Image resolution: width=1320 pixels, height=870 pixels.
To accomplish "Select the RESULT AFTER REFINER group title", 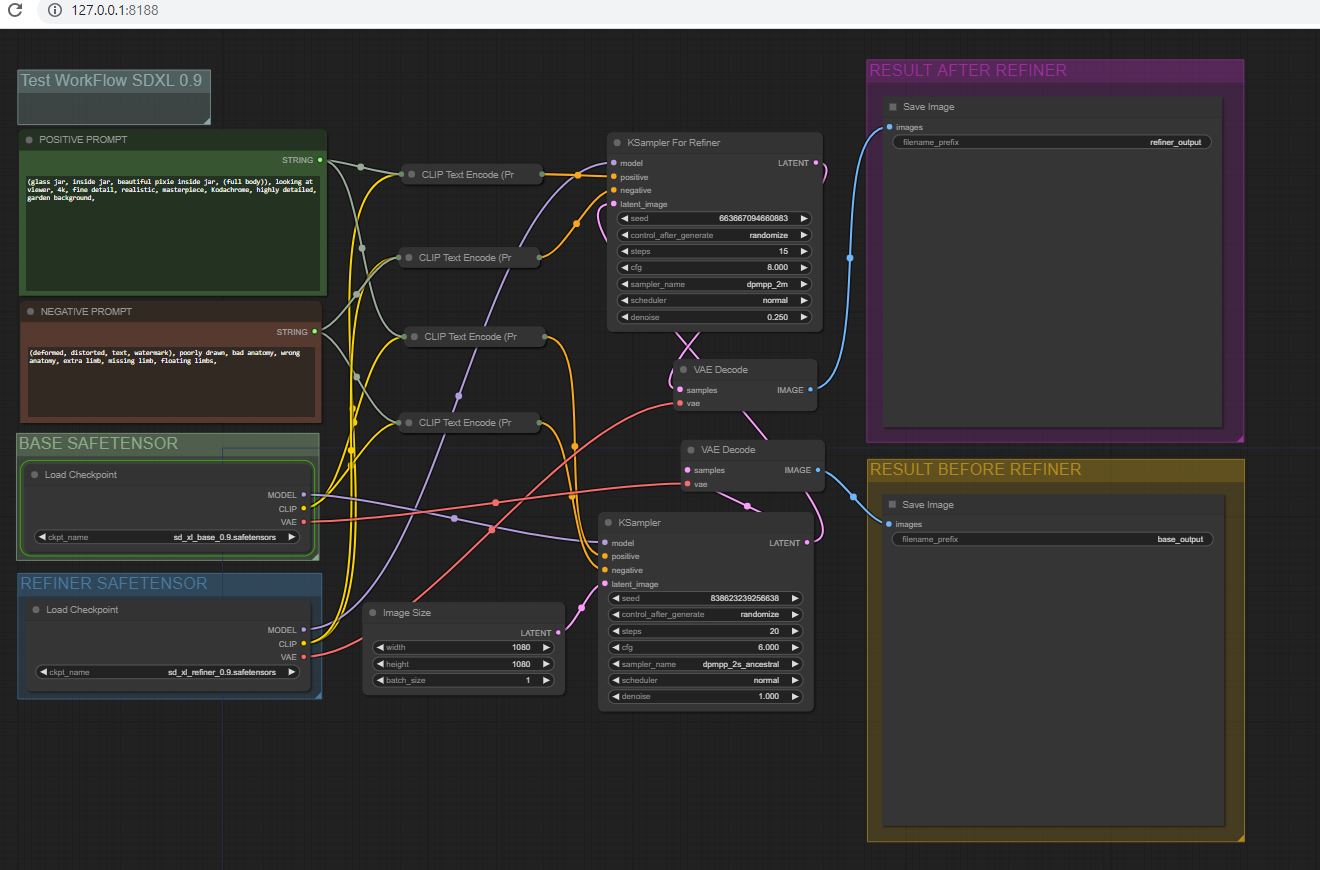I will [x=967, y=71].
